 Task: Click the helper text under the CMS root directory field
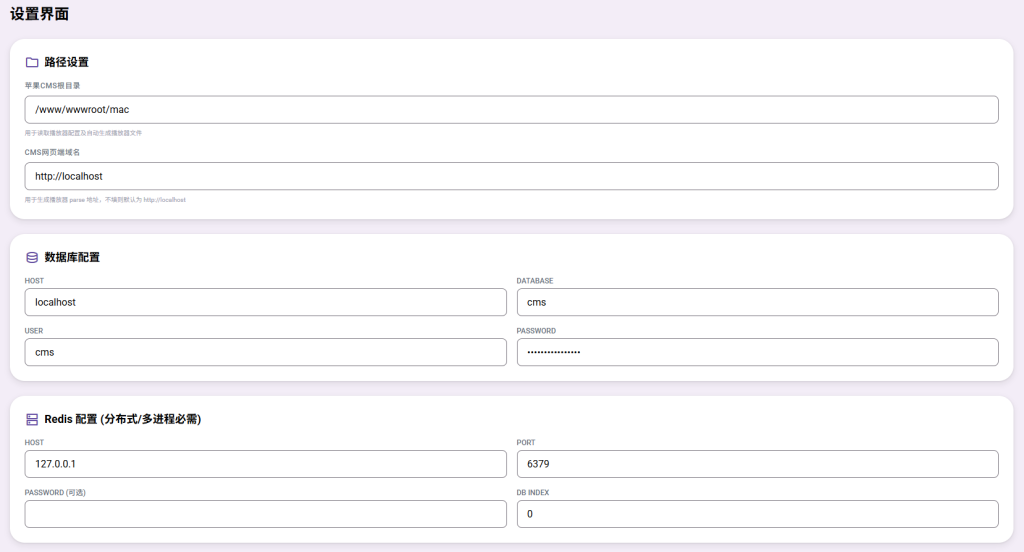point(83,133)
